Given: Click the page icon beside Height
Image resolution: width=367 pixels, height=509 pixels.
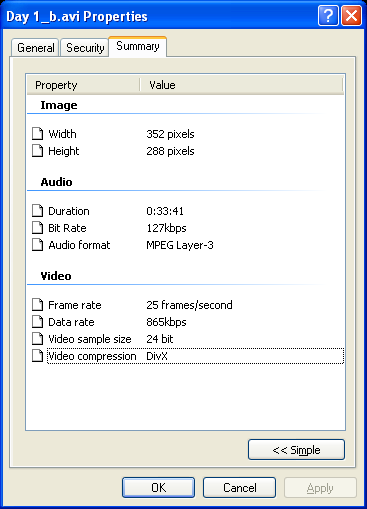Looking at the screenshot, I should tap(38, 151).
